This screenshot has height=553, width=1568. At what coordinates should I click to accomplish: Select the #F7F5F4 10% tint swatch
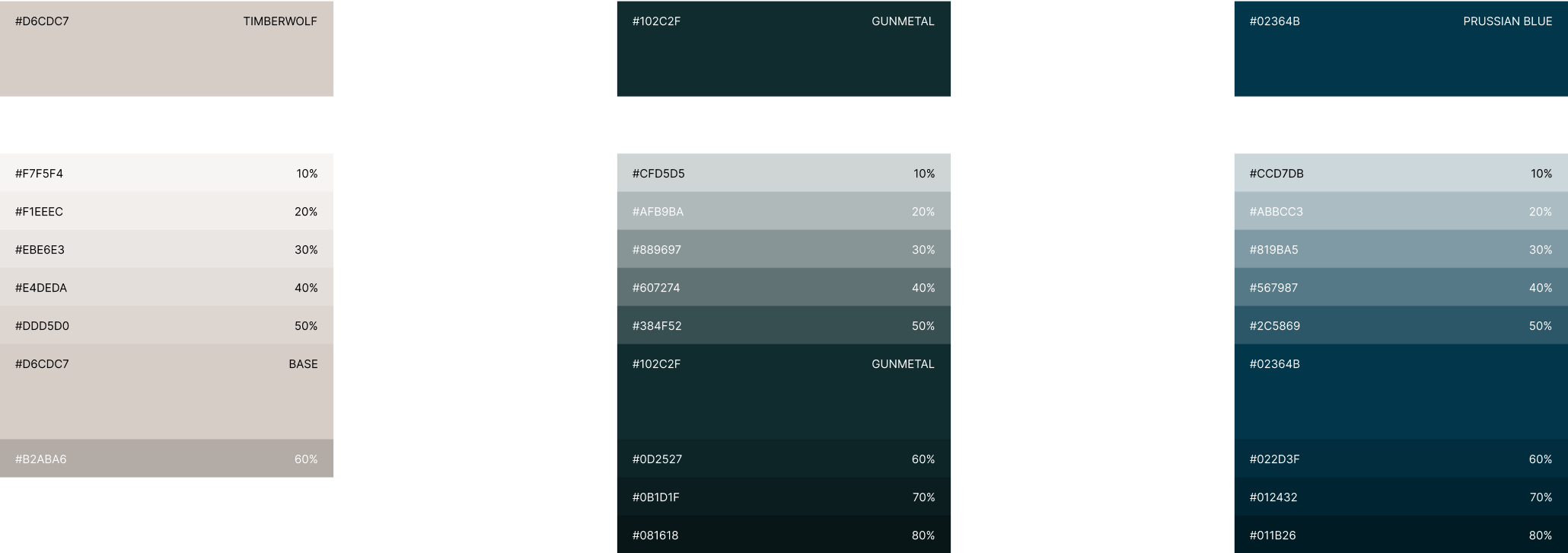(x=167, y=173)
